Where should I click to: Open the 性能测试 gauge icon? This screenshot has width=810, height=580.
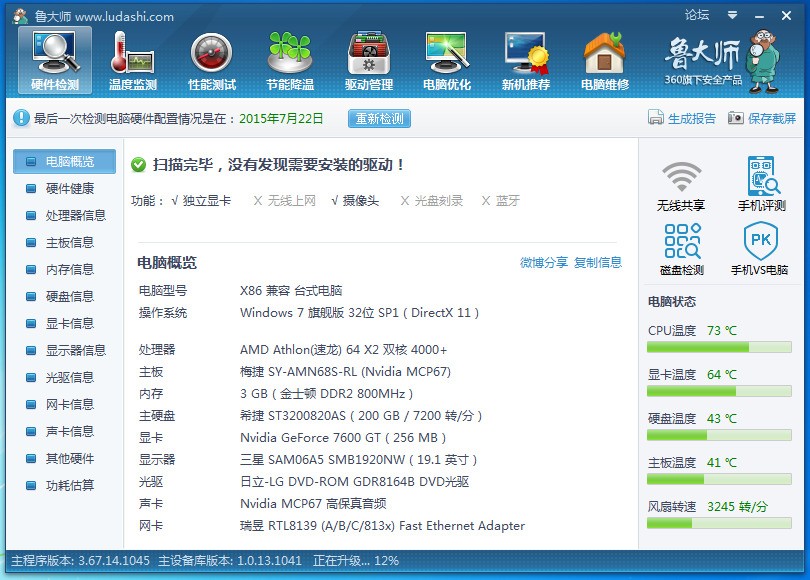(212, 60)
